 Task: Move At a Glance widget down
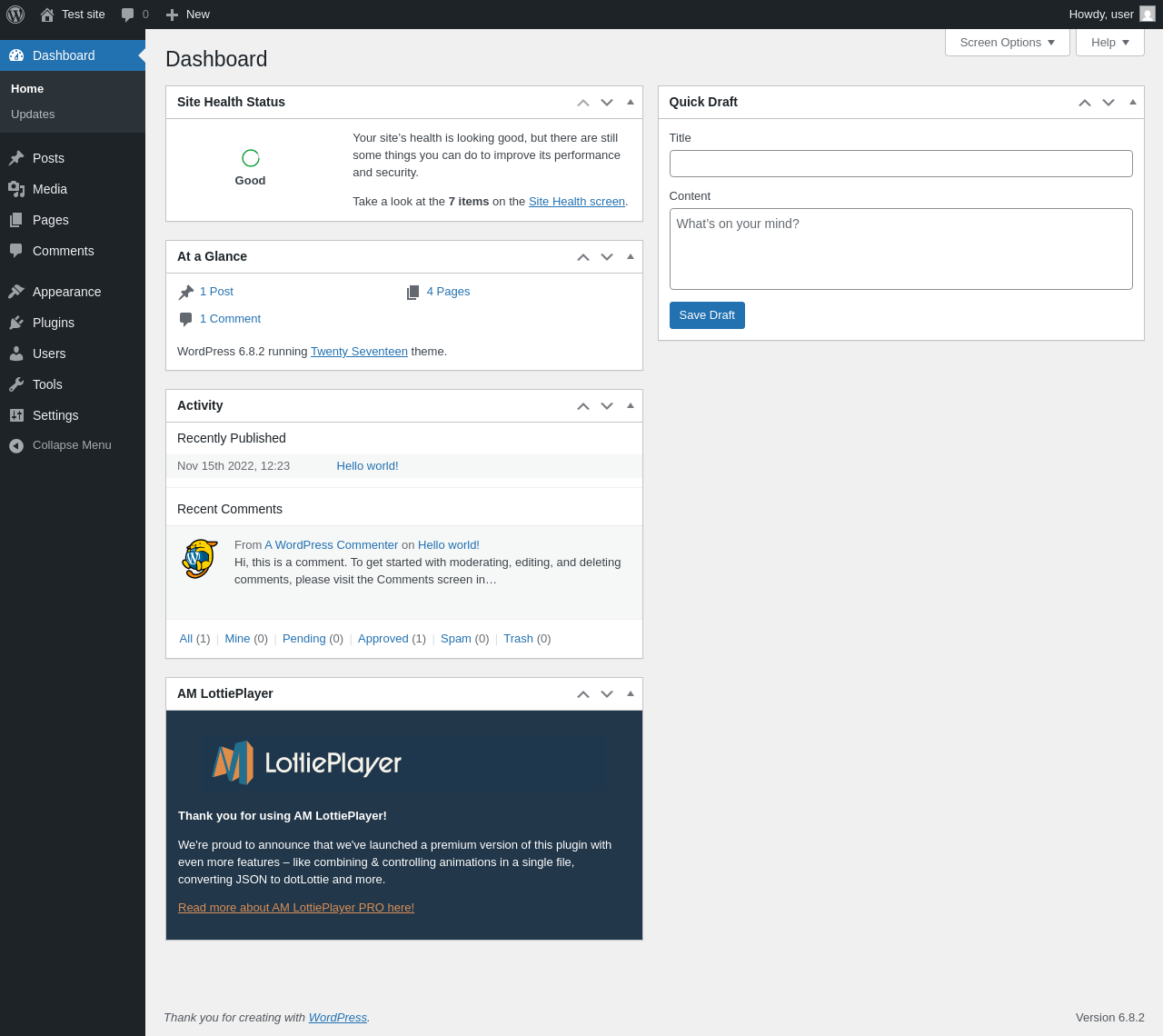607,257
